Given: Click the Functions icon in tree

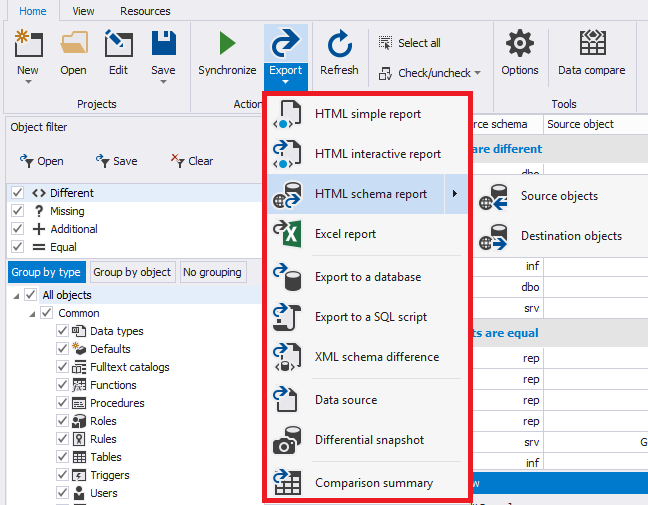Looking at the screenshot, I should (x=79, y=385).
